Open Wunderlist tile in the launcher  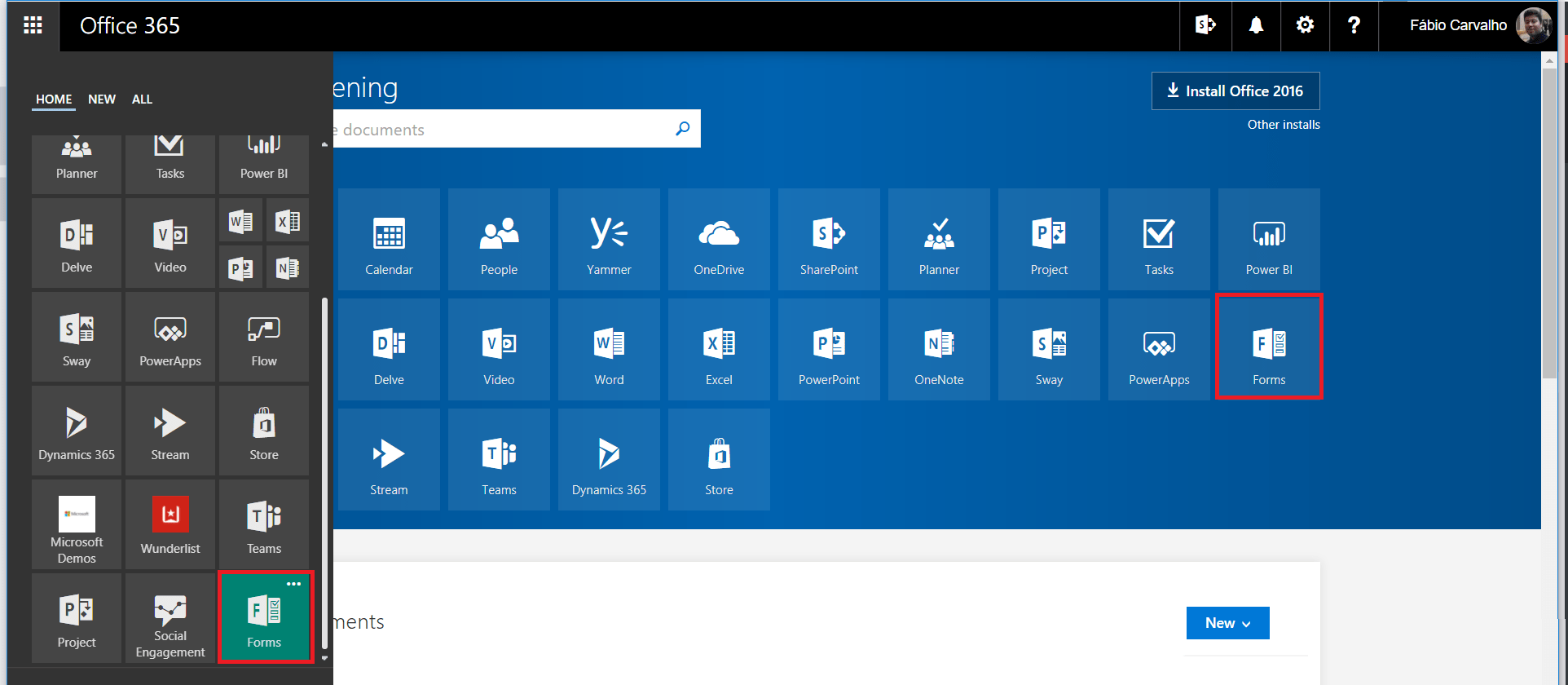coord(170,524)
